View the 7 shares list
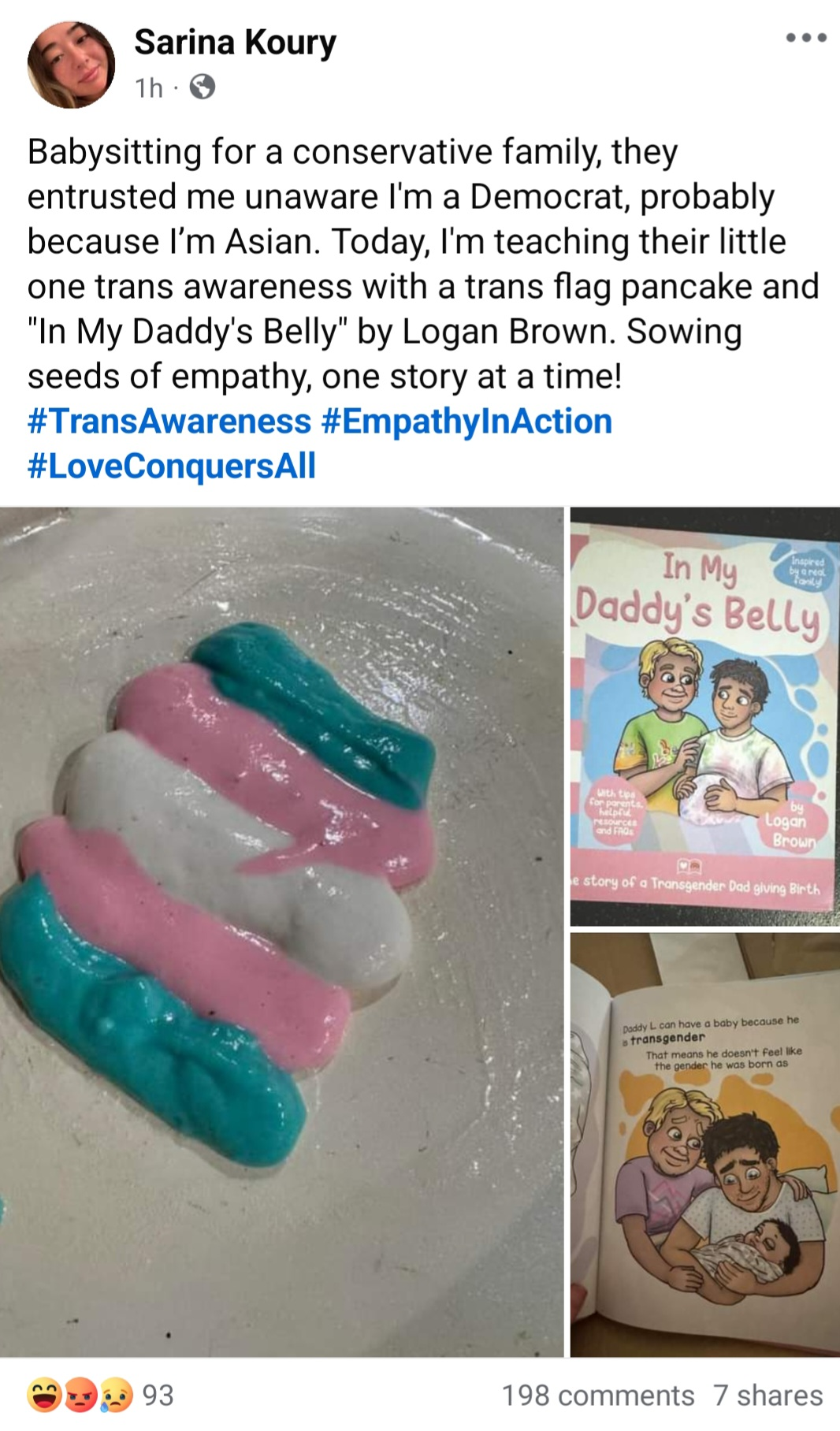This screenshot has height=1431, width=840. click(x=768, y=1396)
